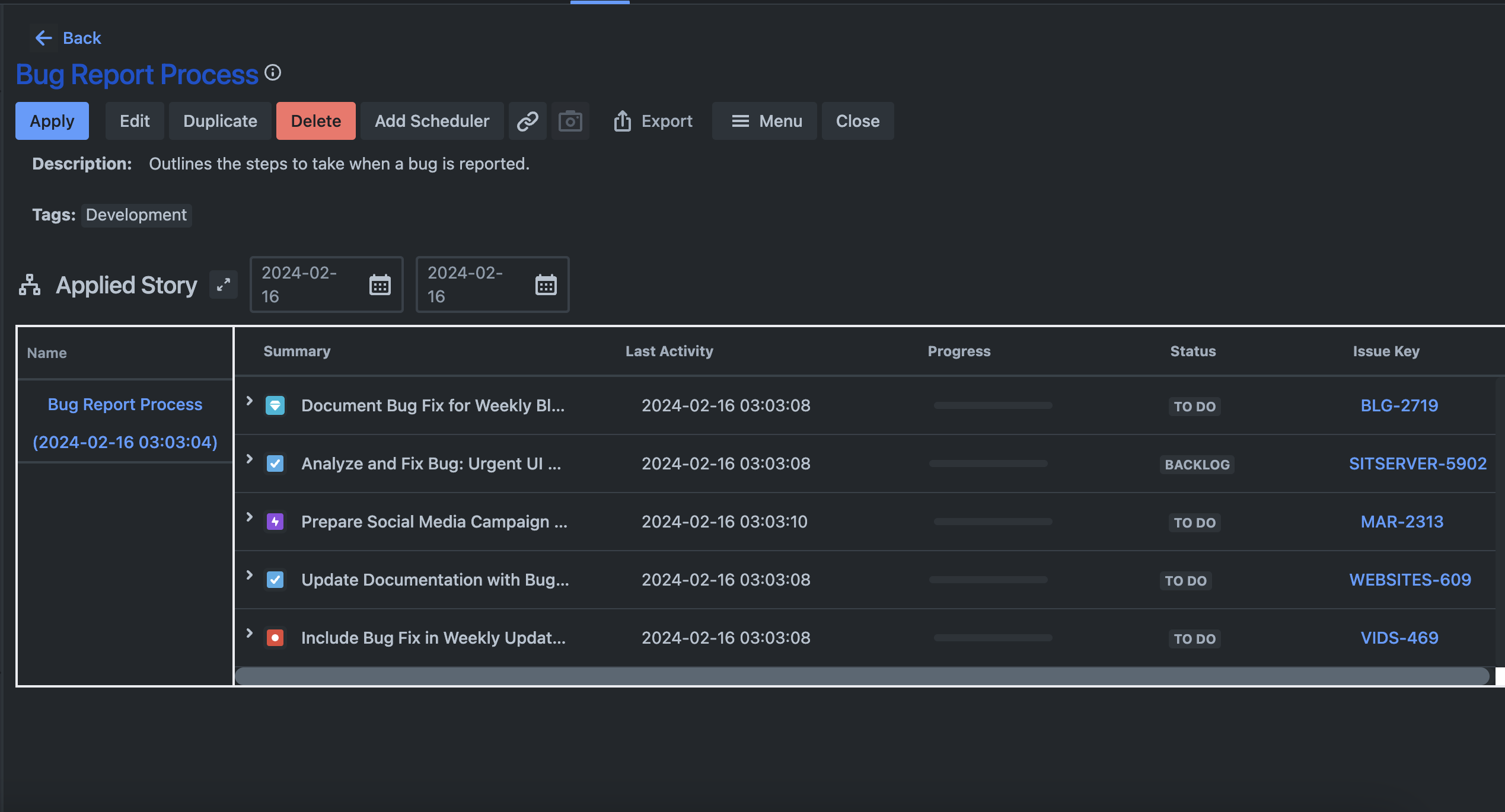
Task: Click the camera snapshot icon
Action: pyautogui.click(x=570, y=121)
